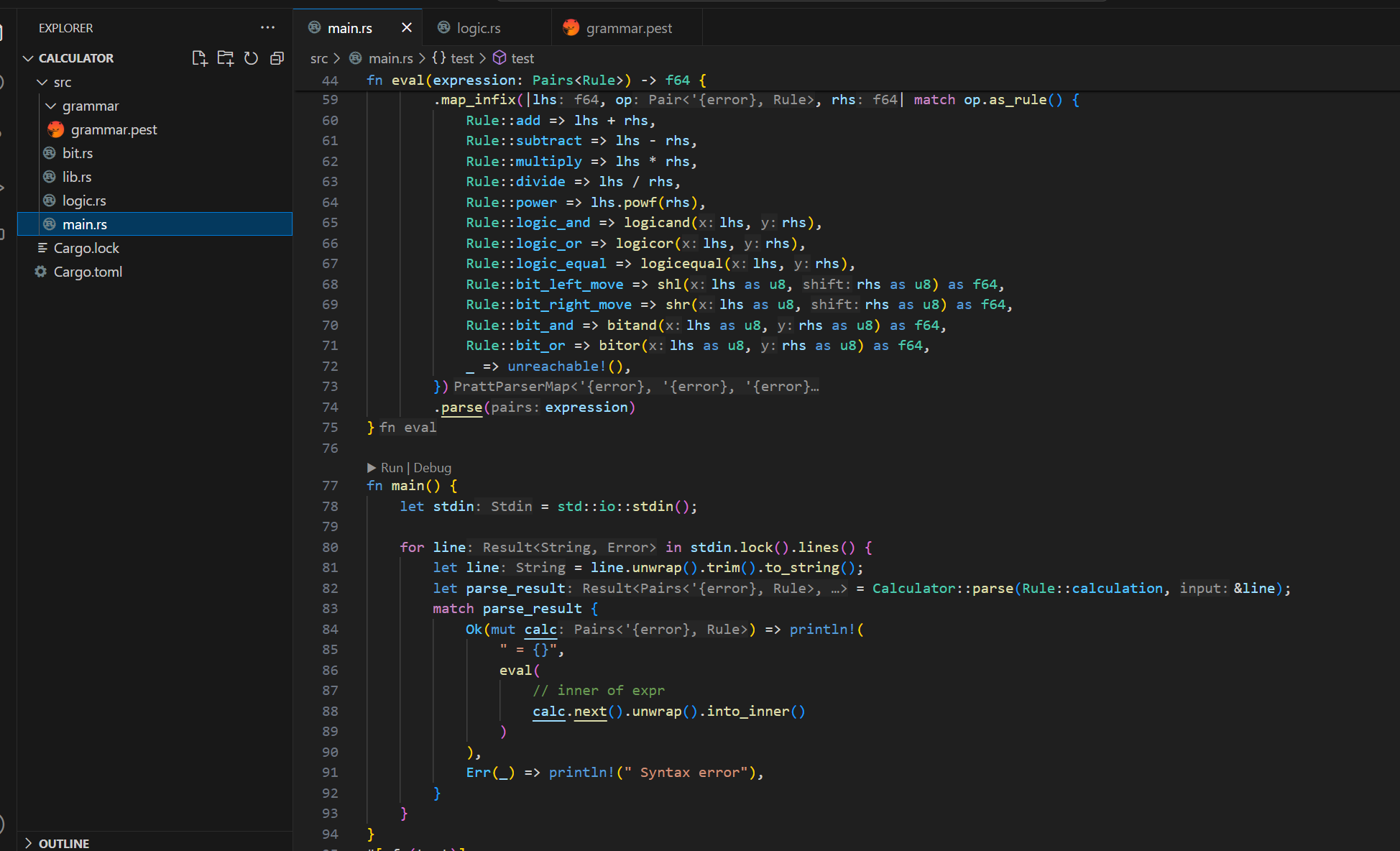Image resolution: width=1400 pixels, height=851 pixels.
Task: Switch to the grammar.pest tab
Action: click(628, 28)
